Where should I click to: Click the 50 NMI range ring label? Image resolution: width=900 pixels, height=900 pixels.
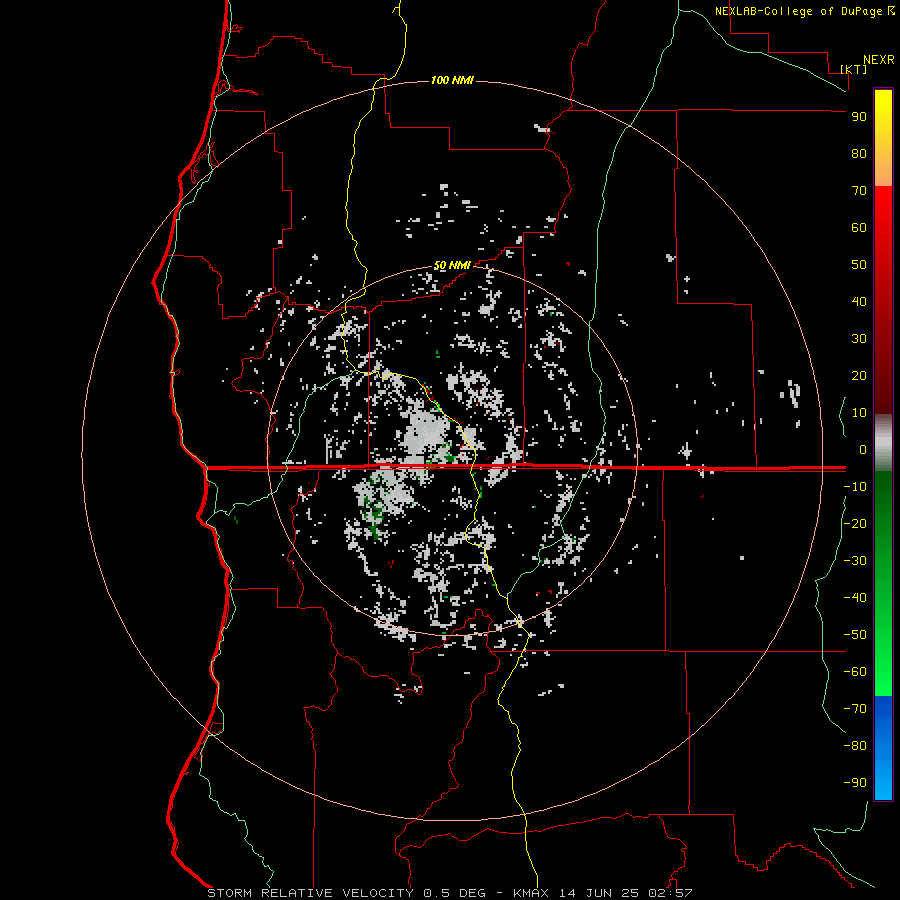[452, 265]
